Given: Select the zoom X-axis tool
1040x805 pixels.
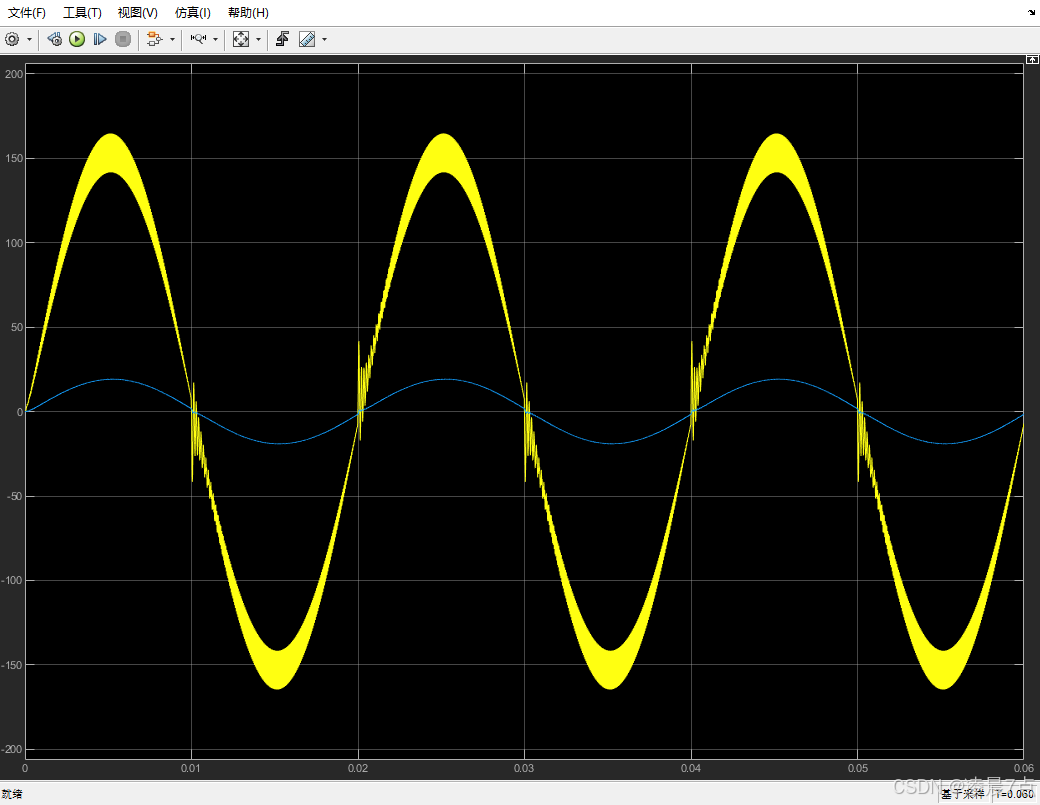Looking at the screenshot, I should [198, 40].
